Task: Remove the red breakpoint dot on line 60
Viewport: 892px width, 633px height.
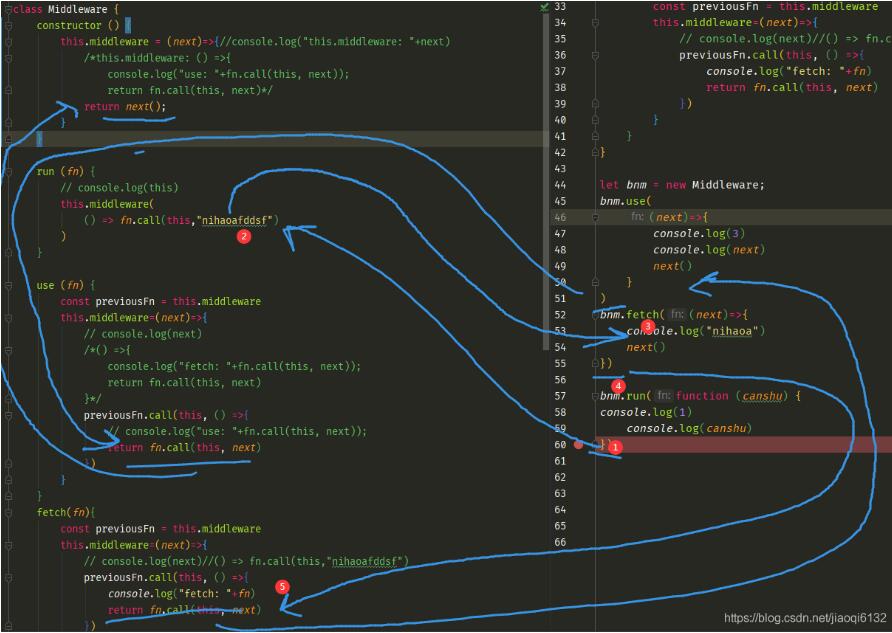Action: [x=578, y=445]
